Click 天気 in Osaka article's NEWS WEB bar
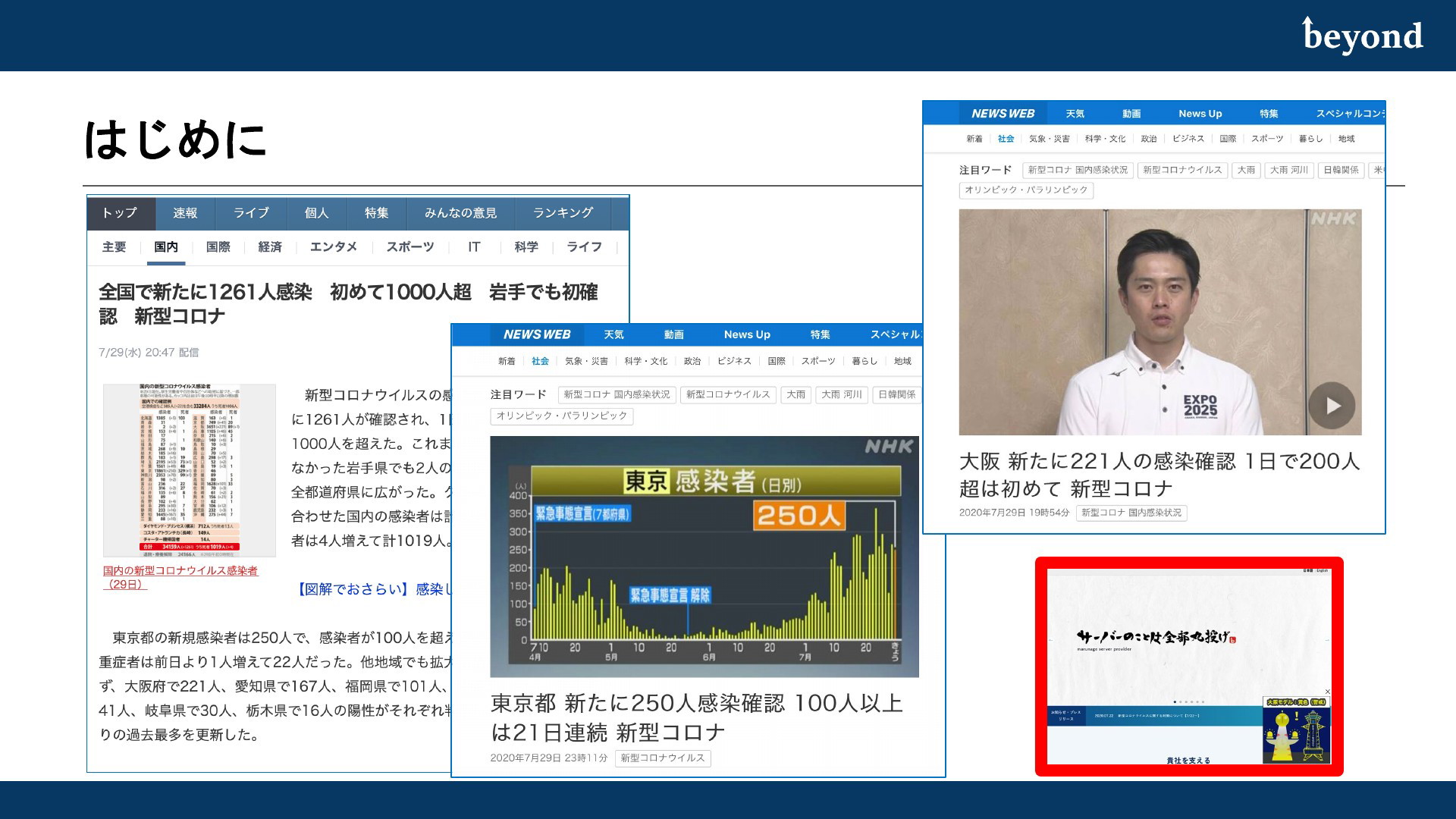This screenshot has width=1456, height=819. coord(1075,114)
